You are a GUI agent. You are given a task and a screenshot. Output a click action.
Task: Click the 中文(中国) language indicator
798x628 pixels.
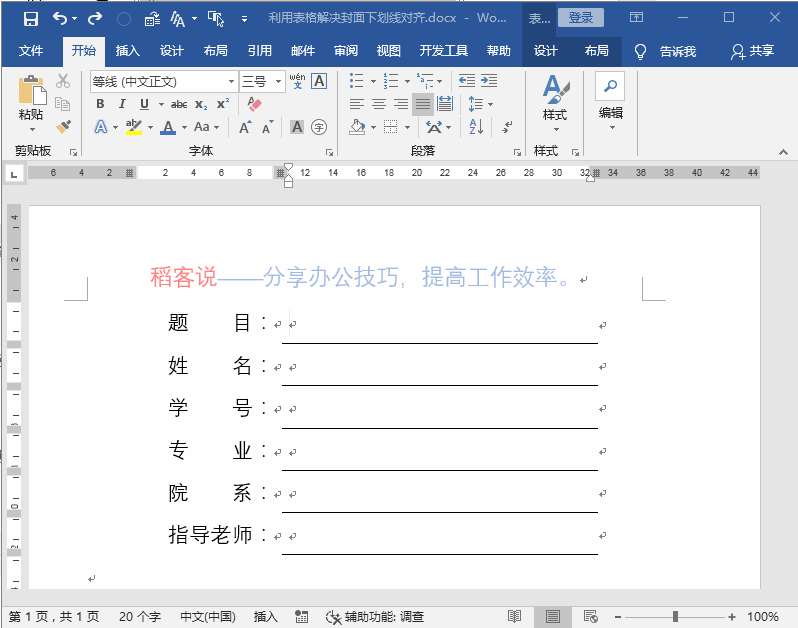point(208,617)
